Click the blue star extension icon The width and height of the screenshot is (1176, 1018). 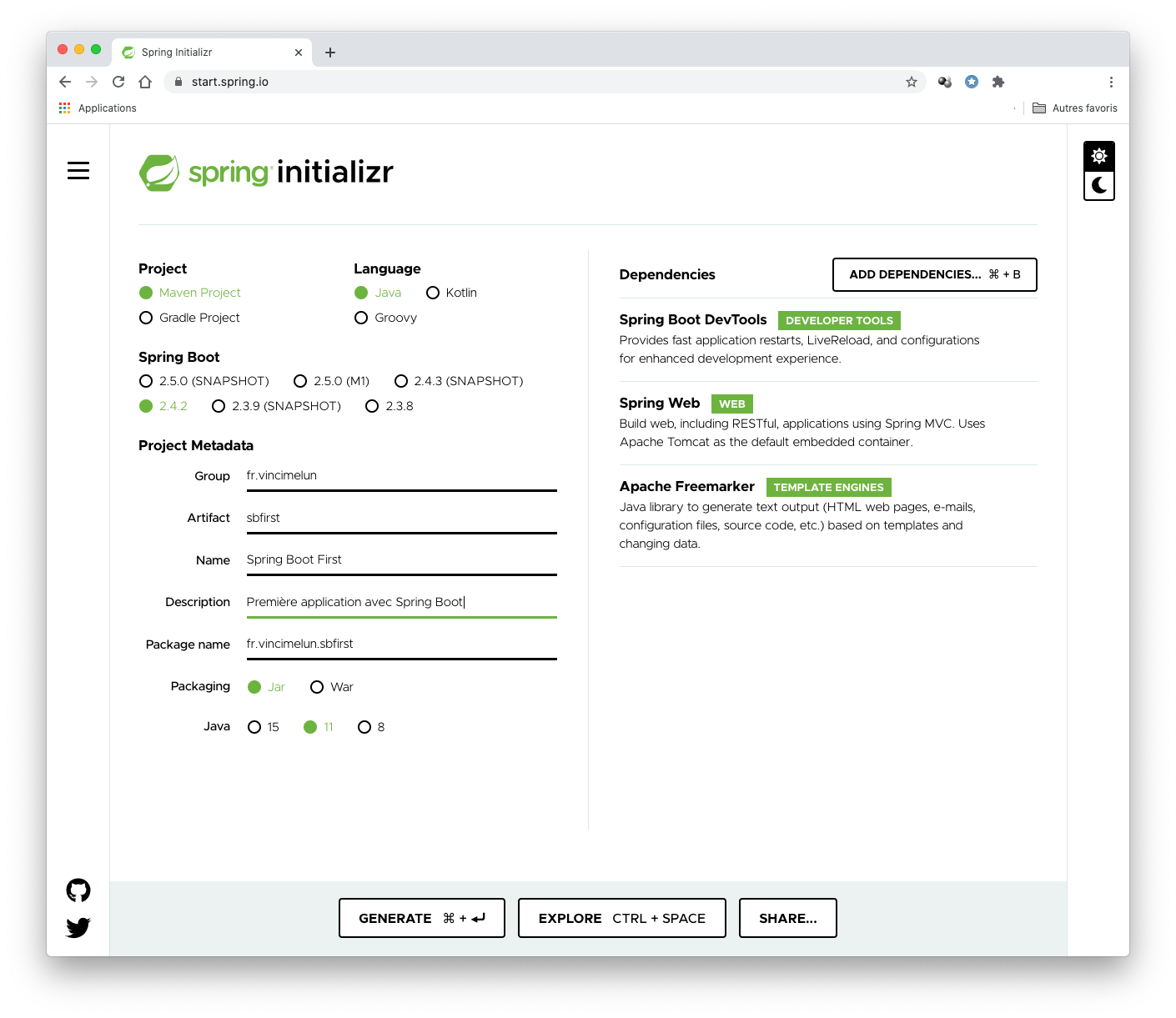[972, 82]
